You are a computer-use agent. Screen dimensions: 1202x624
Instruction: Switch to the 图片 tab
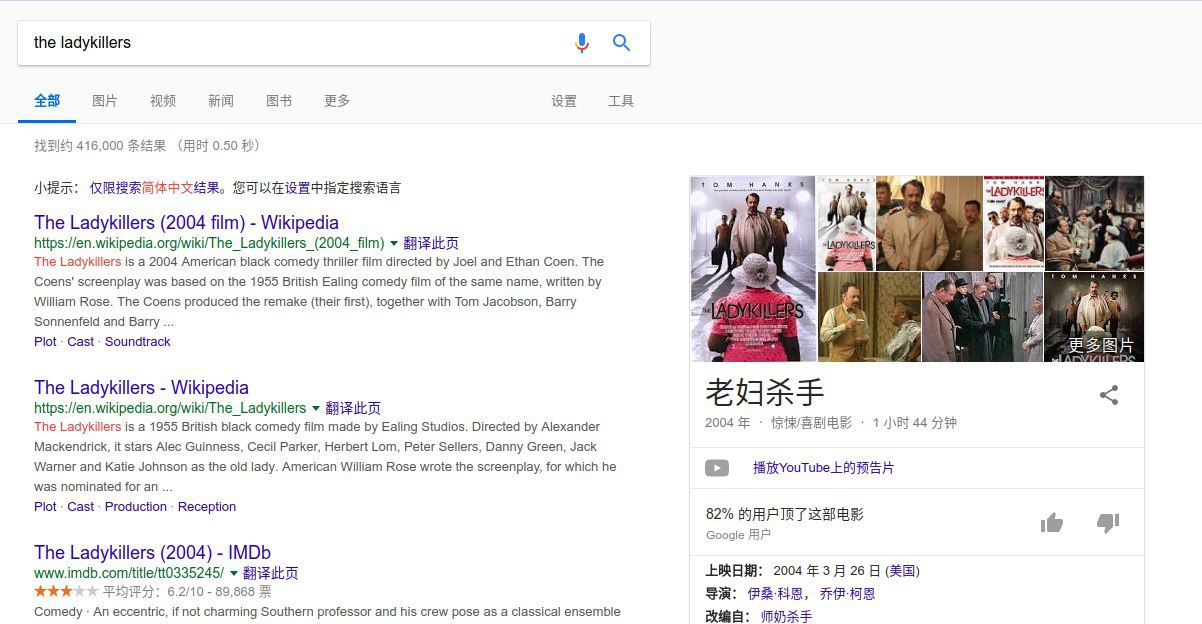point(104,101)
